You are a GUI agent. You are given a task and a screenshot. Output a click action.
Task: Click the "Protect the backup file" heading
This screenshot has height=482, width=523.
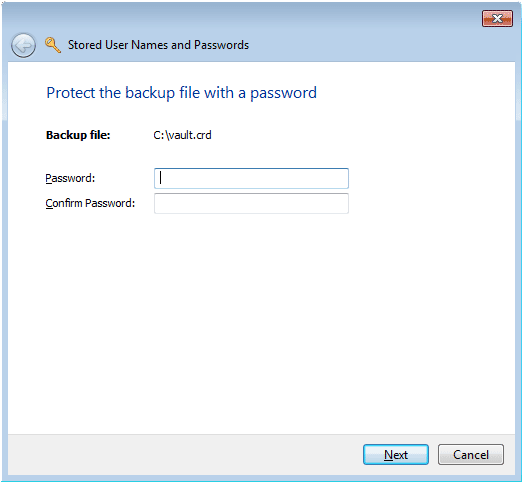pos(181,93)
